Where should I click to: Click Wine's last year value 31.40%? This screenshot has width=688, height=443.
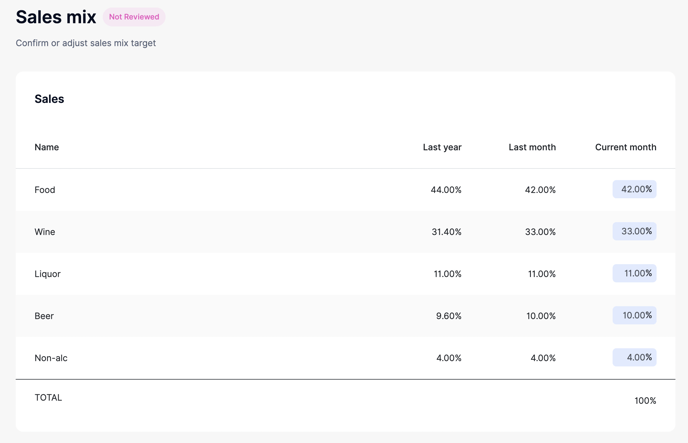(x=446, y=232)
